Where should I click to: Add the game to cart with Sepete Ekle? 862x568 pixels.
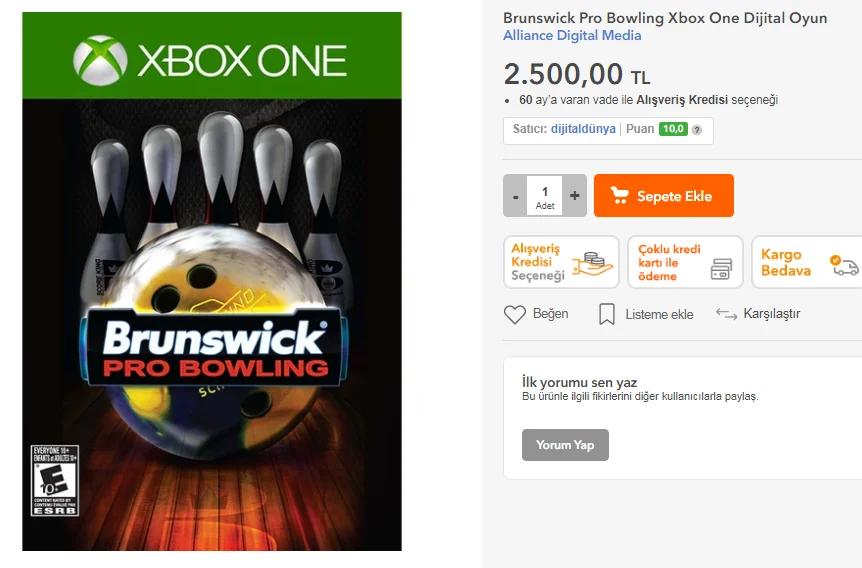coord(664,196)
